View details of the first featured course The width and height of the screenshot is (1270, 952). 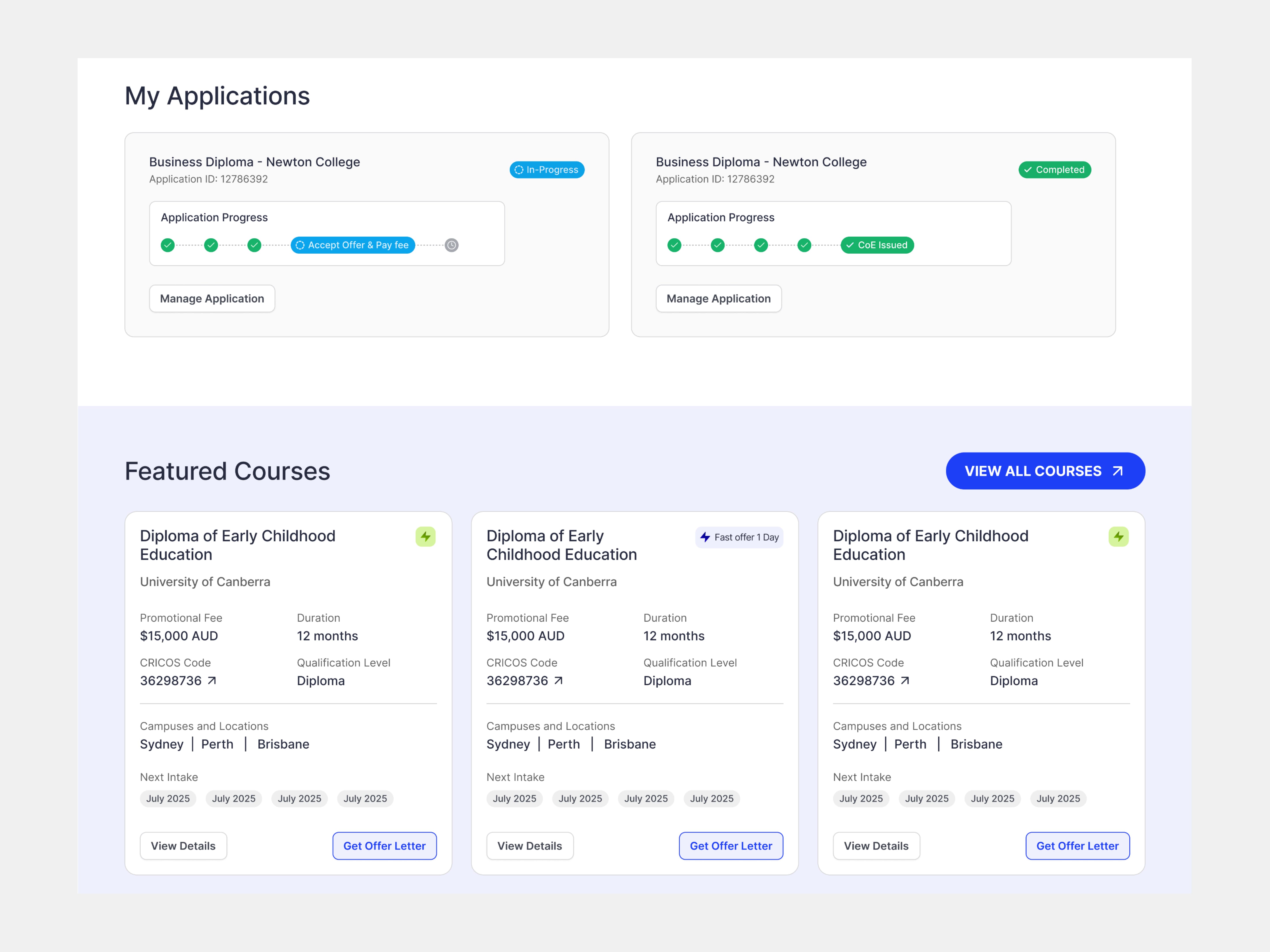pyautogui.click(x=183, y=846)
